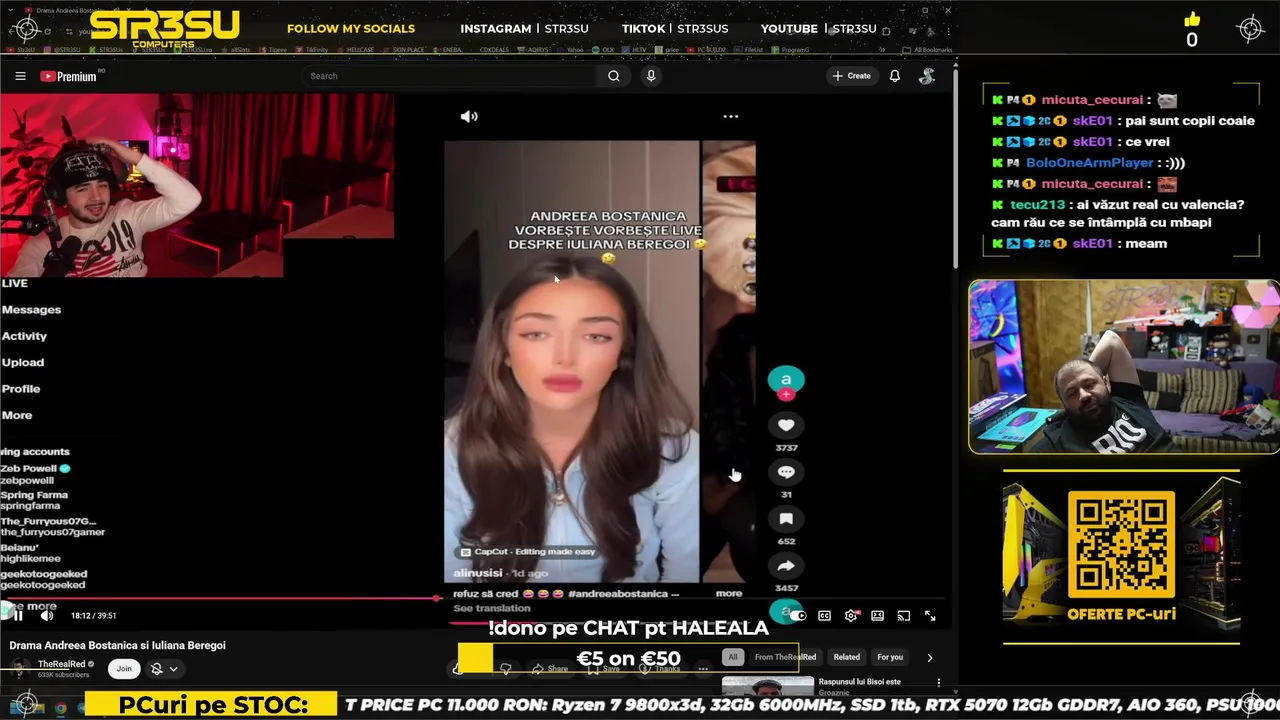Screen dimensions: 1280x720
Task: Like the TikTok clip with heart icon
Action: click(786, 425)
